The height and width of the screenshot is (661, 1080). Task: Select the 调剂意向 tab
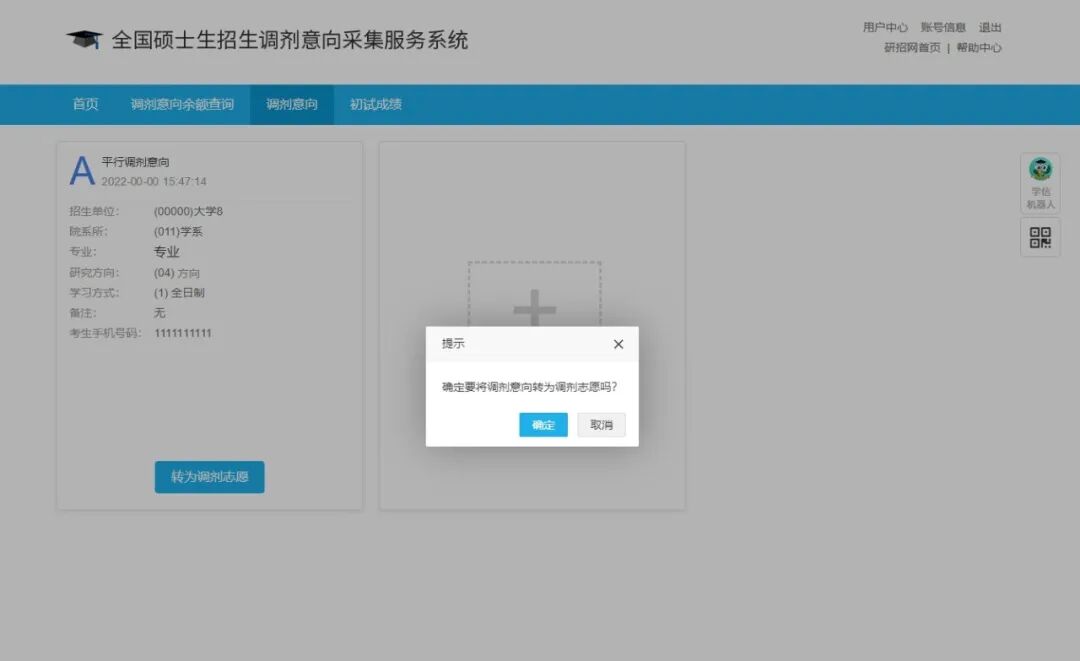(x=290, y=104)
